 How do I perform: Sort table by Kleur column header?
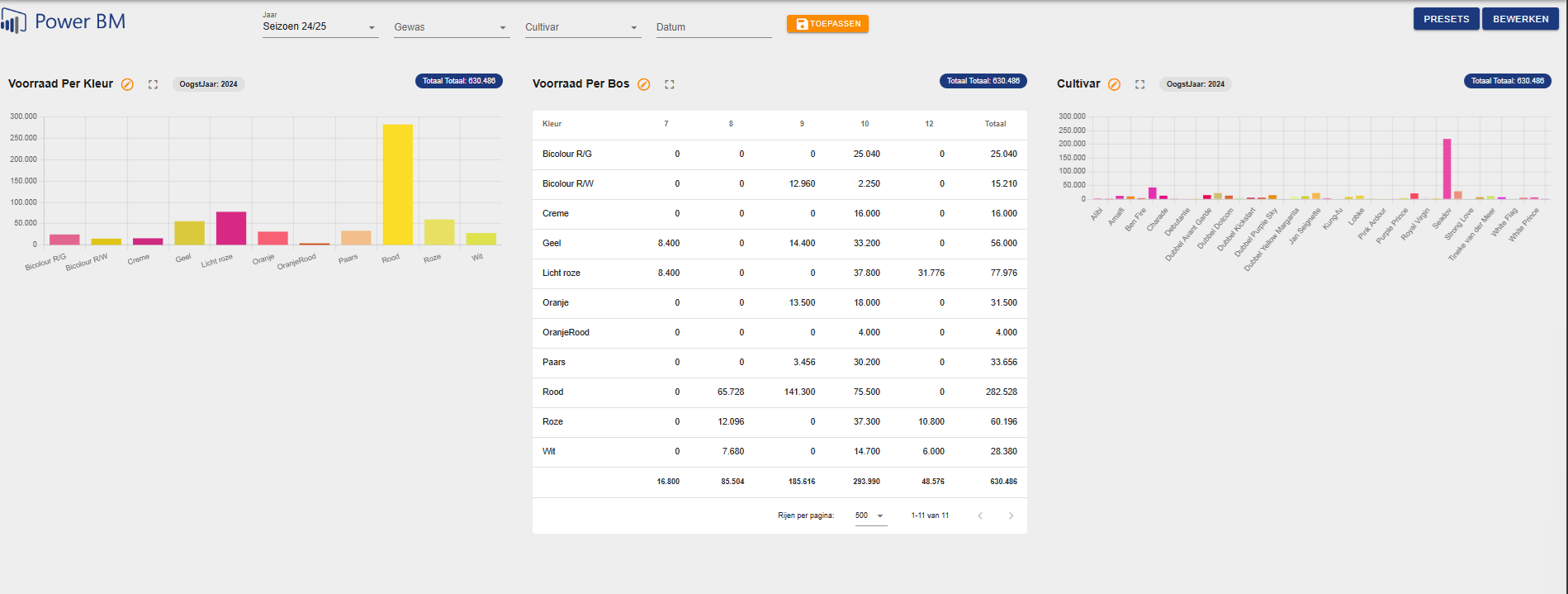552,124
